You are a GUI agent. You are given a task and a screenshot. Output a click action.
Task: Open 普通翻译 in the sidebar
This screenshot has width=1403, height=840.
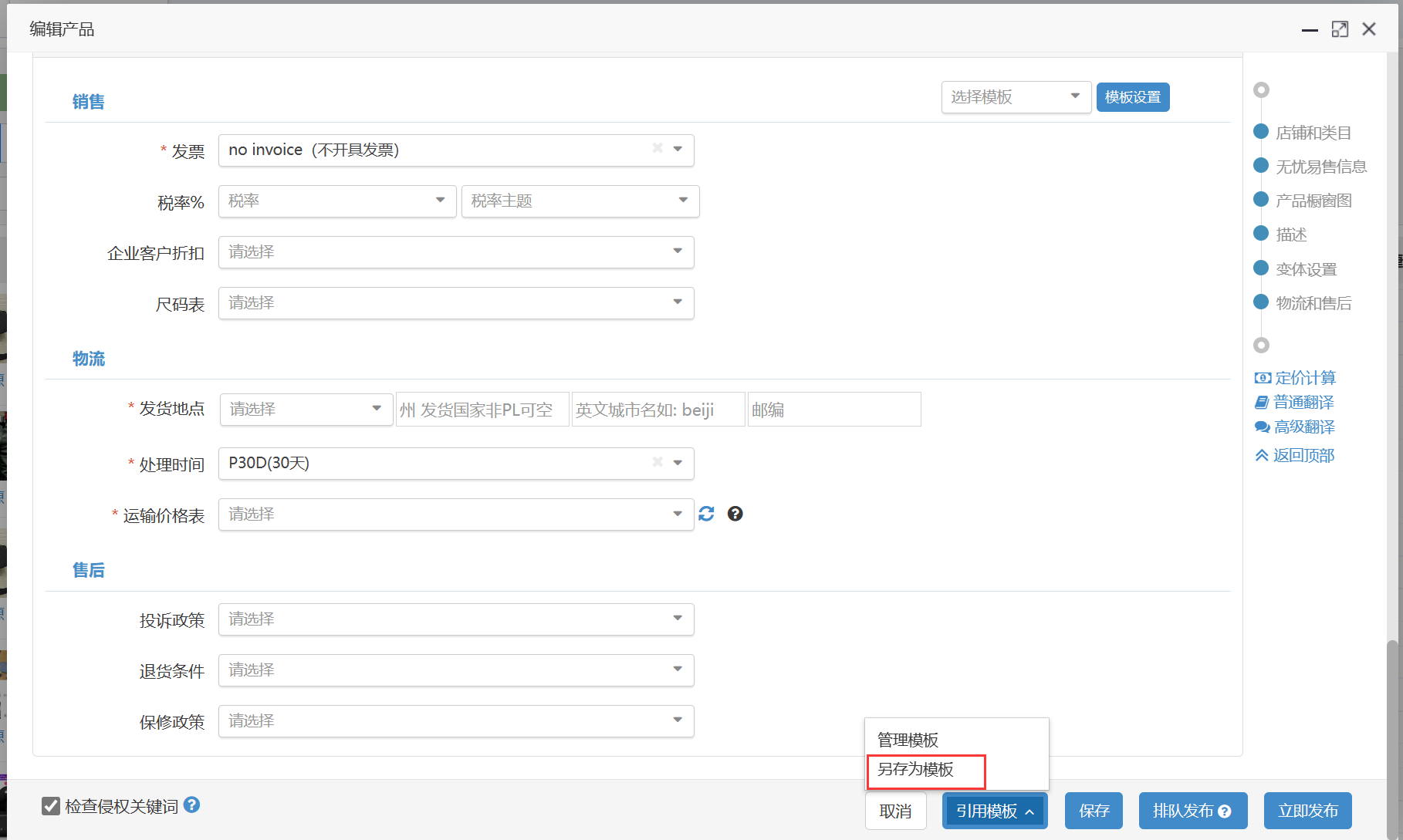tap(1303, 403)
